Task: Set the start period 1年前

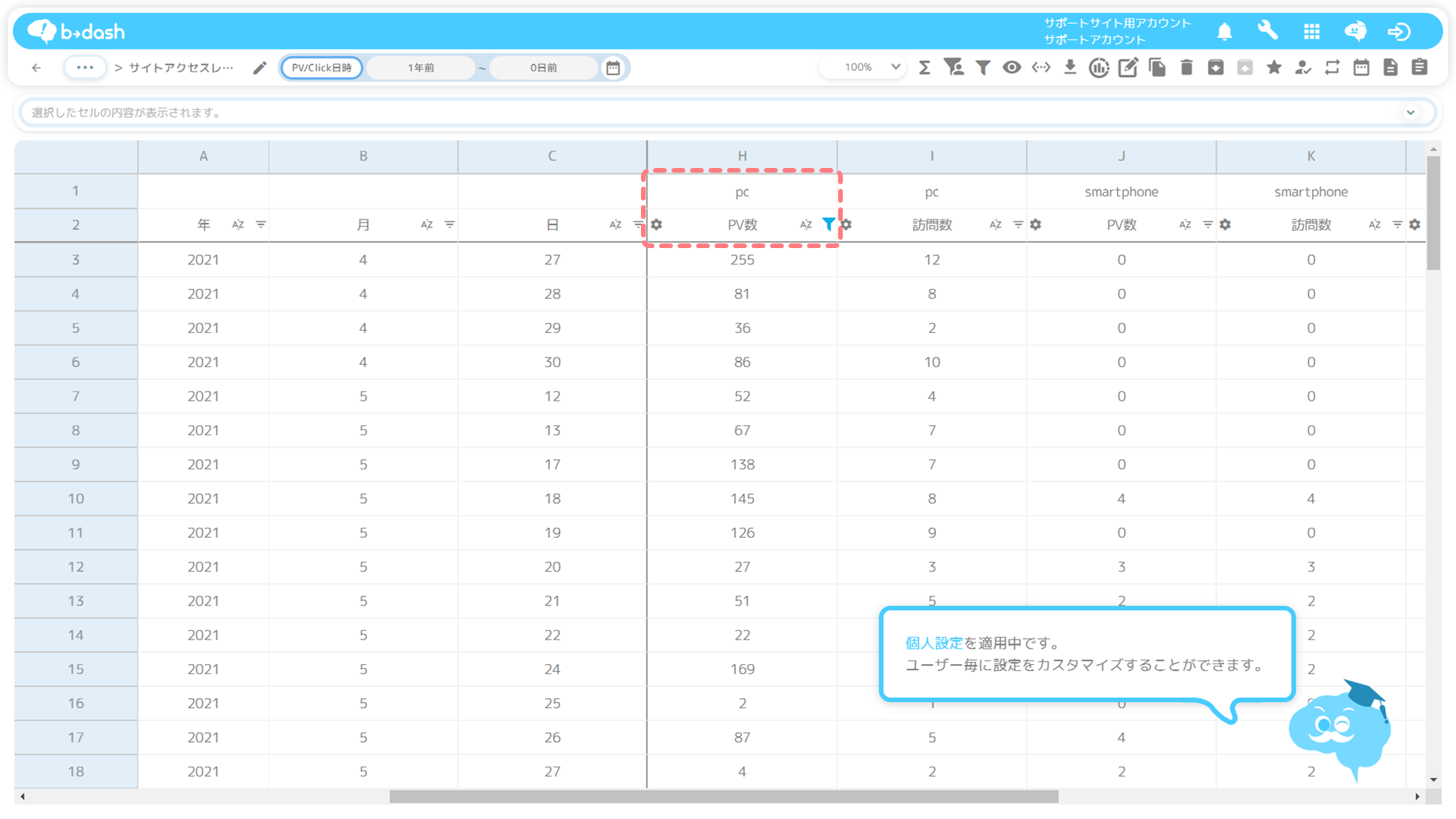Action: coord(421,68)
